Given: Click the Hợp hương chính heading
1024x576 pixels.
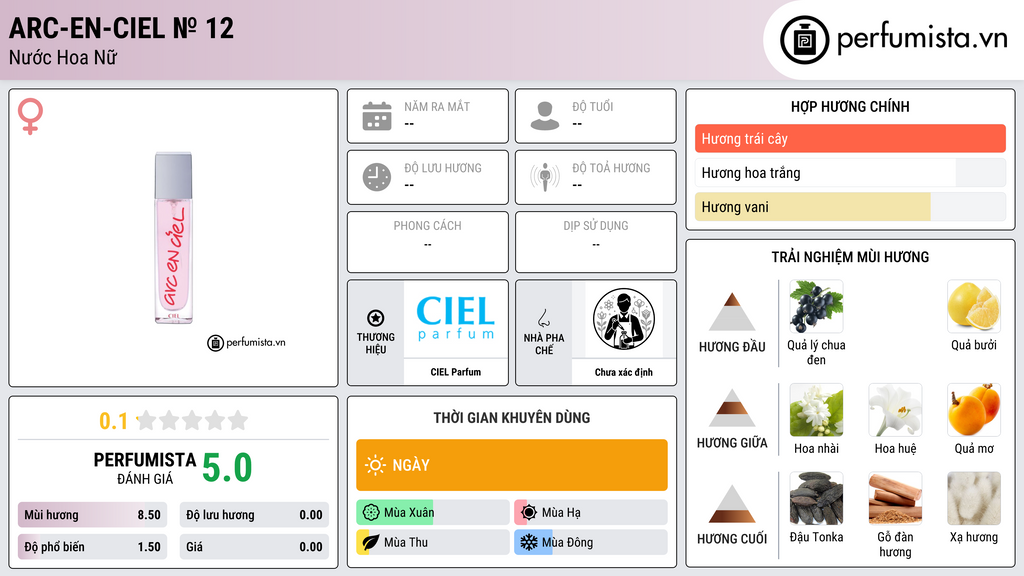Looking at the screenshot, I should click(850, 106).
